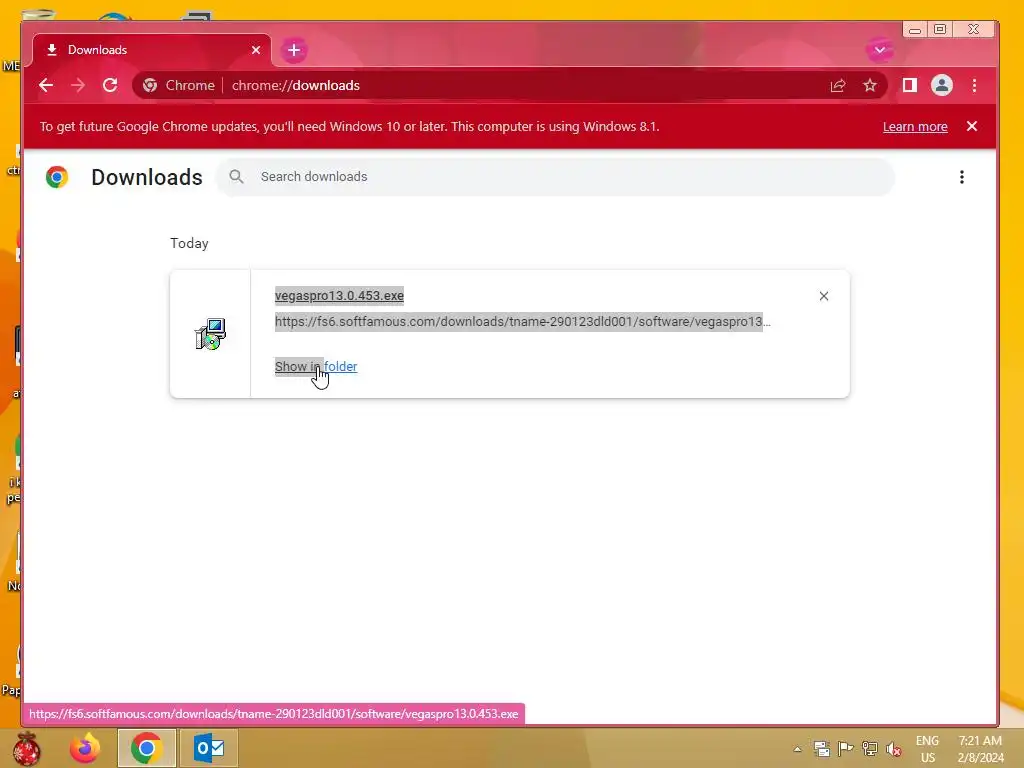Bookmark this page with star icon
Viewport: 1024px width, 768px height.
click(870, 86)
